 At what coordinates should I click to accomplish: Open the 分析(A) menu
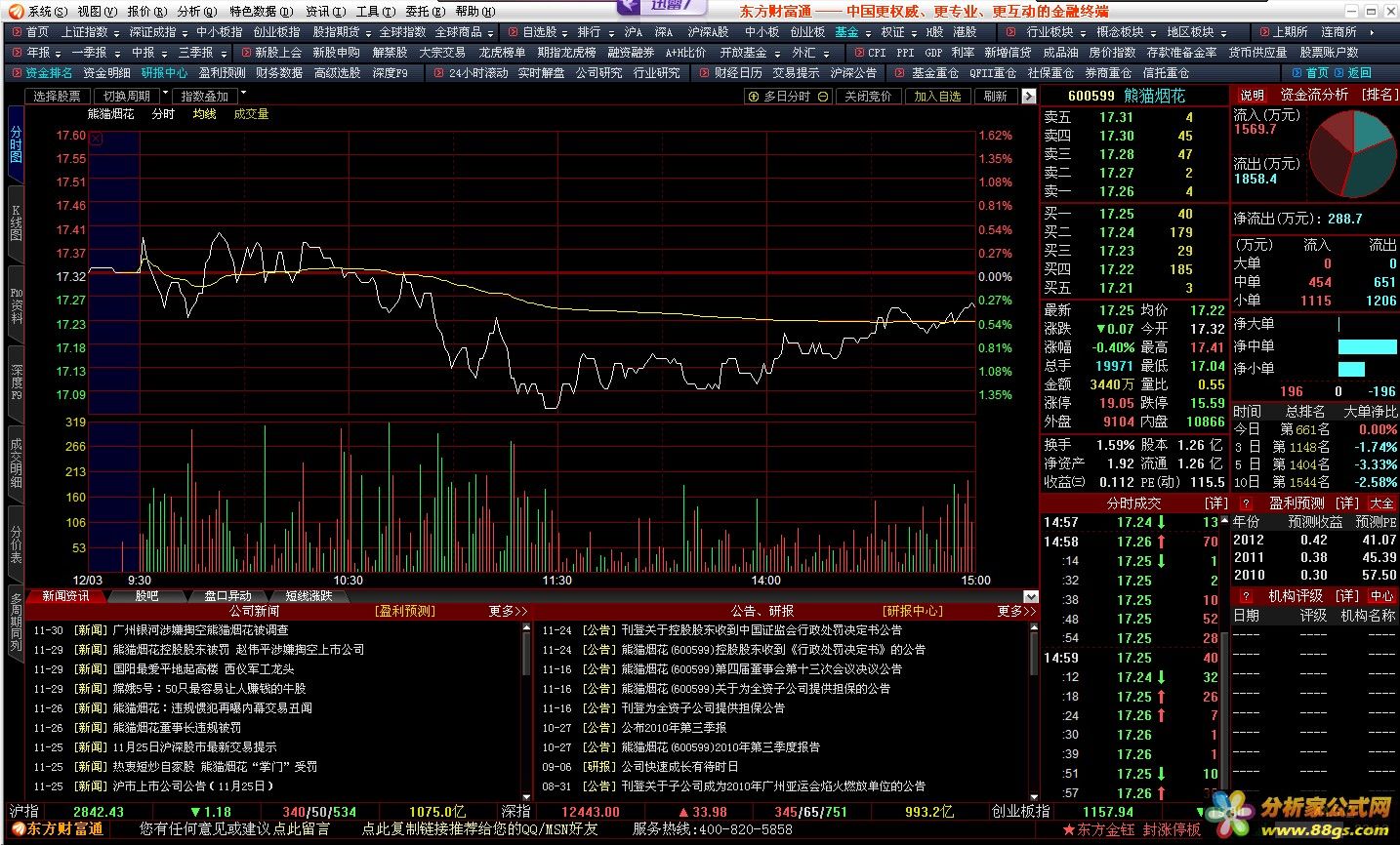[x=195, y=11]
